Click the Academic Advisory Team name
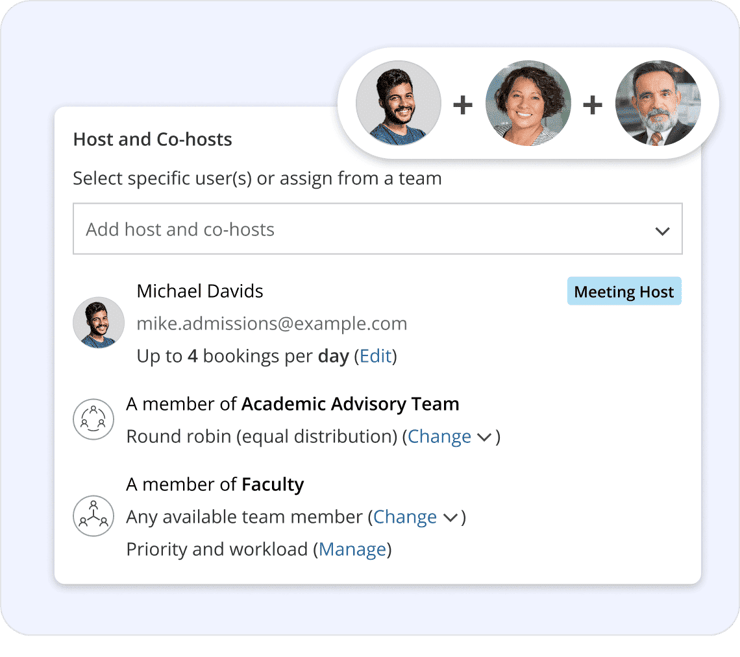 coord(350,404)
